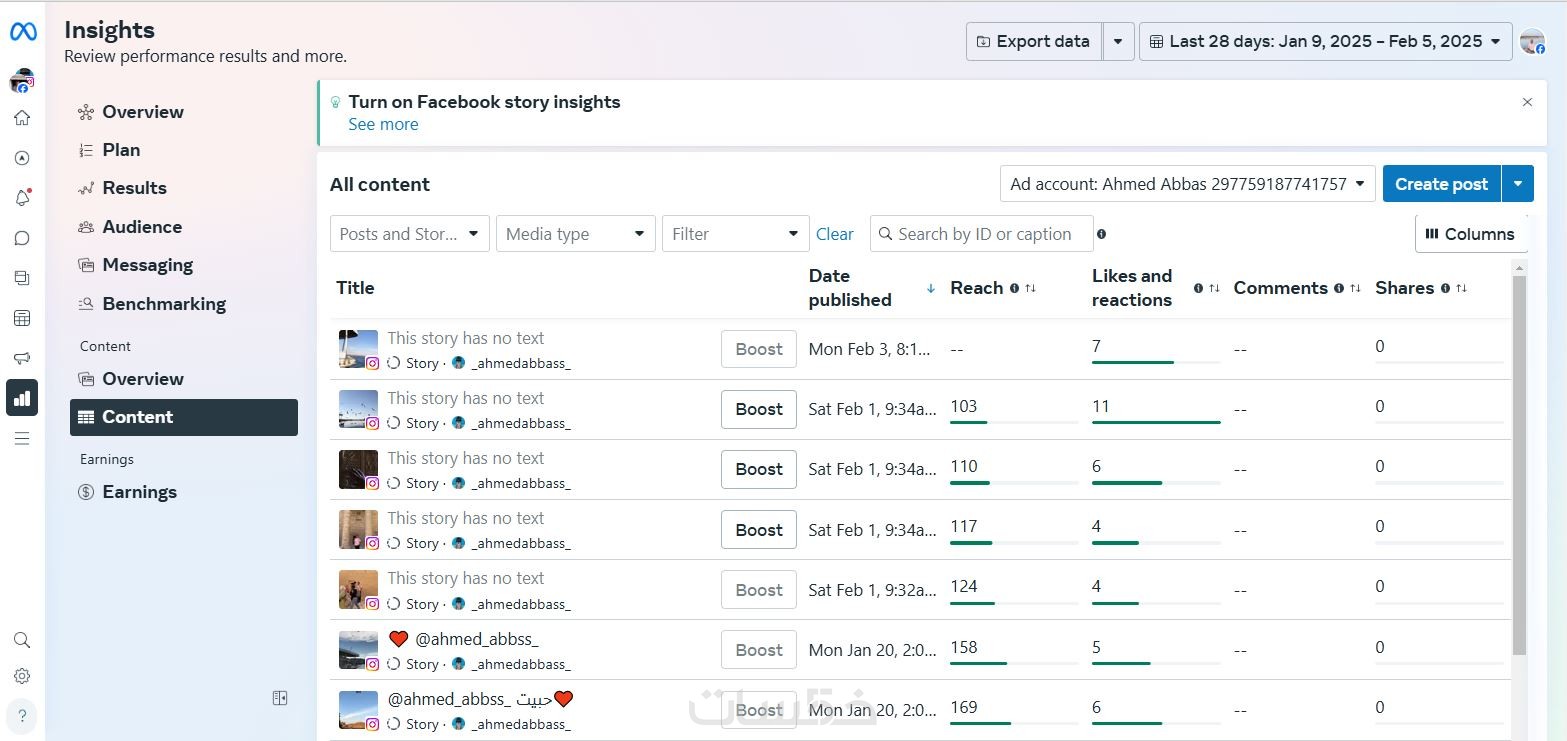The image size is (1567, 741).
Task: Click the Search by ID or caption field
Action: click(983, 234)
